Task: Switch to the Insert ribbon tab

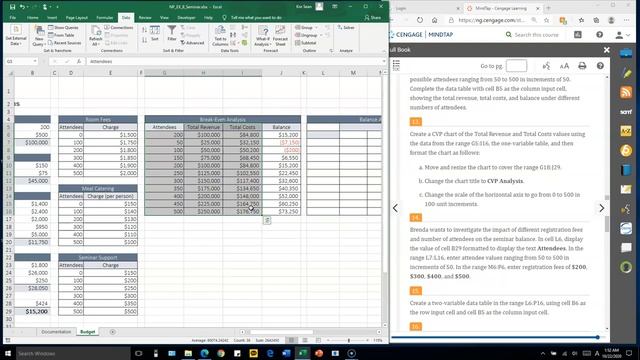Action: click(52, 18)
